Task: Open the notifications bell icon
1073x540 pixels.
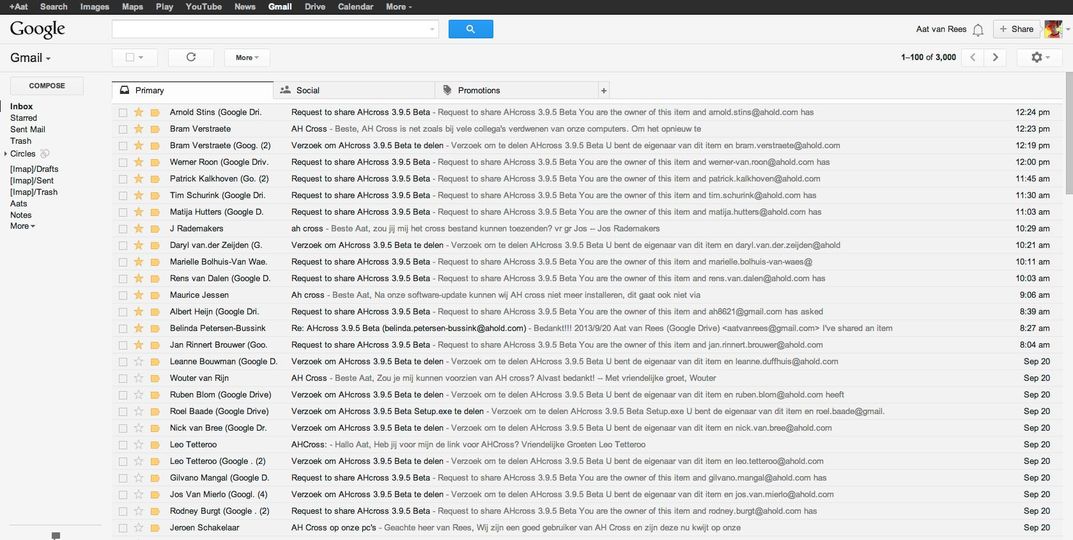Action: pyautogui.click(x=978, y=29)
